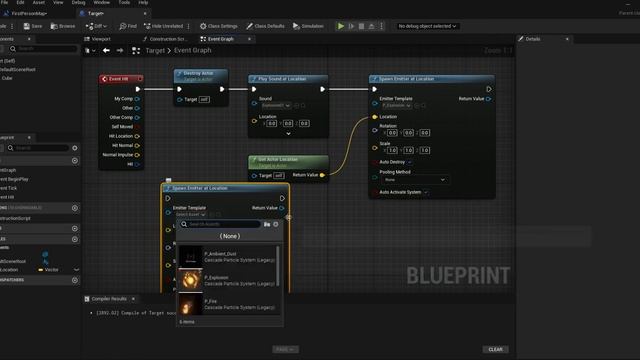The height and width of the screenshot is (360, 640).
Task: Open the Details panel tab
Action: pos(533,39)
